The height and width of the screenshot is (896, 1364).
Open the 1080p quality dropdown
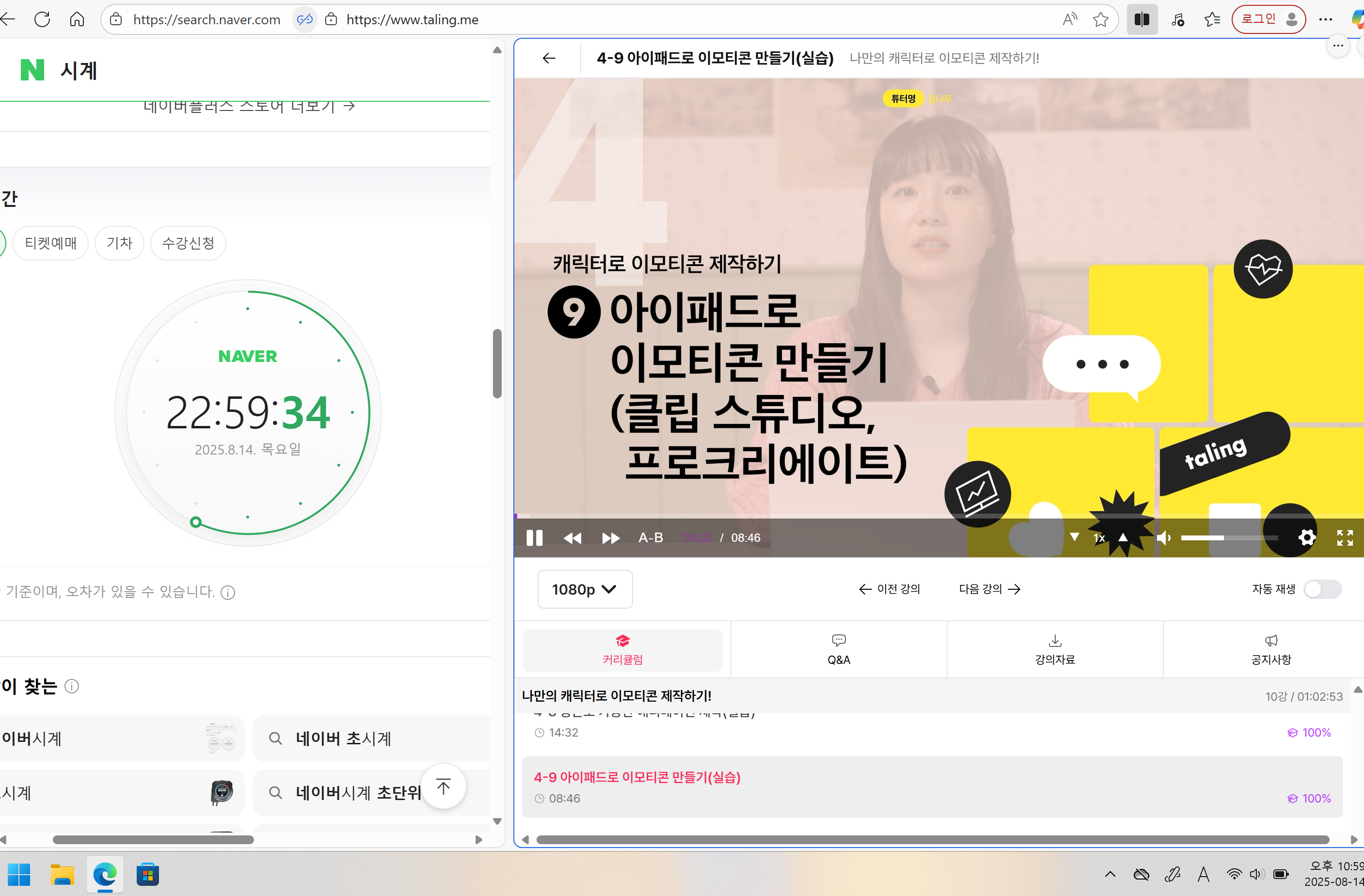tap(584, 589)
